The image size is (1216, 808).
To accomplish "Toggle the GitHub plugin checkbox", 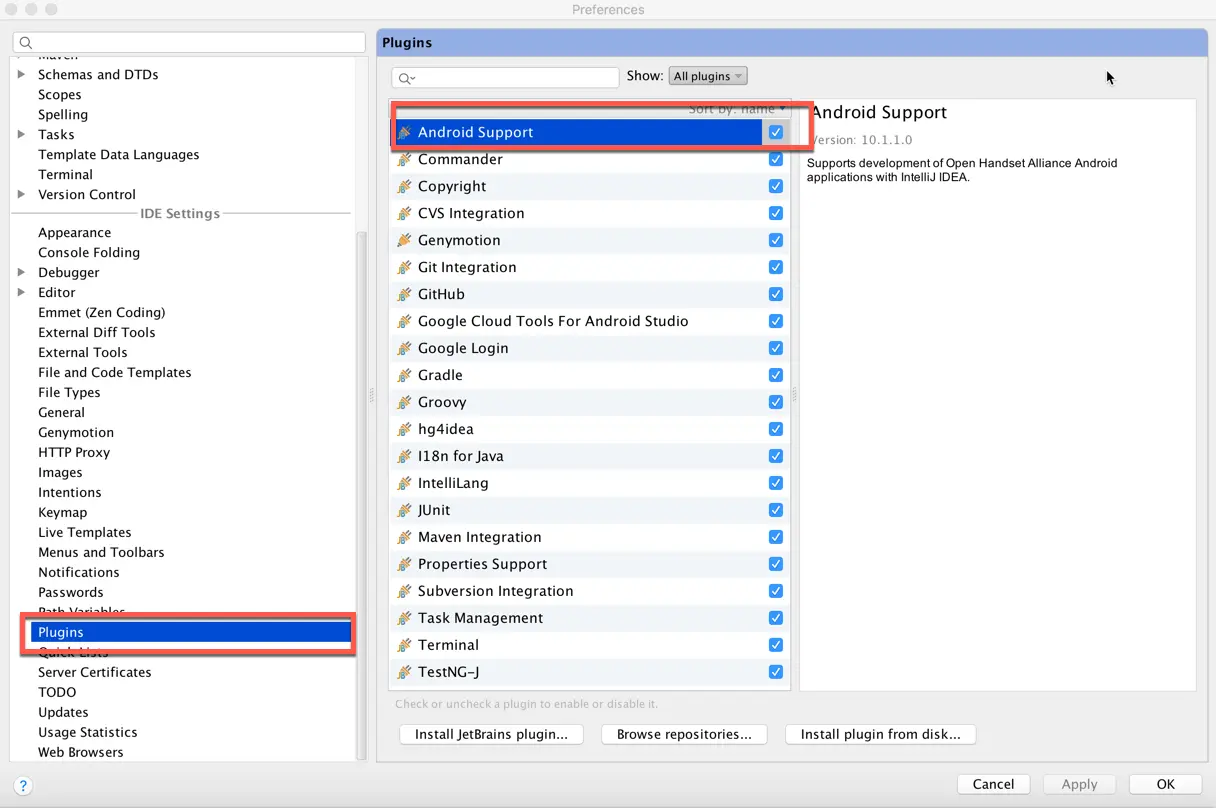I will coord(776,294).
